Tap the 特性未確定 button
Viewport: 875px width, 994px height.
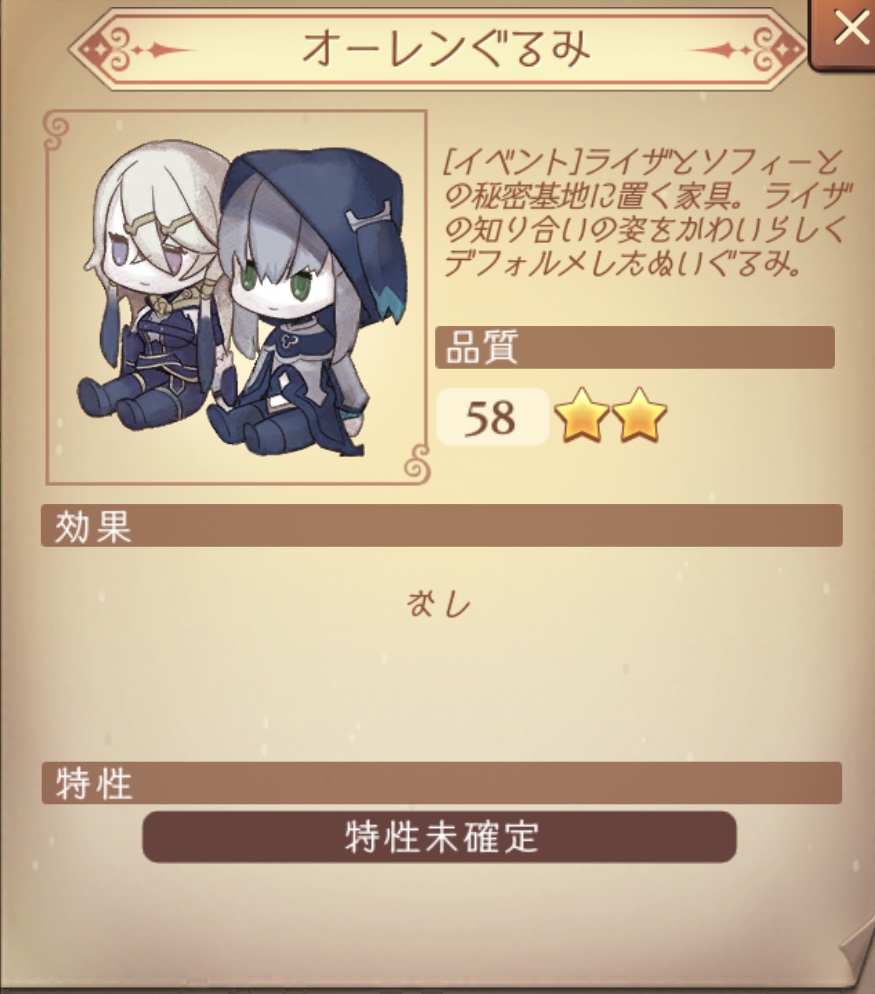(439, 837)
